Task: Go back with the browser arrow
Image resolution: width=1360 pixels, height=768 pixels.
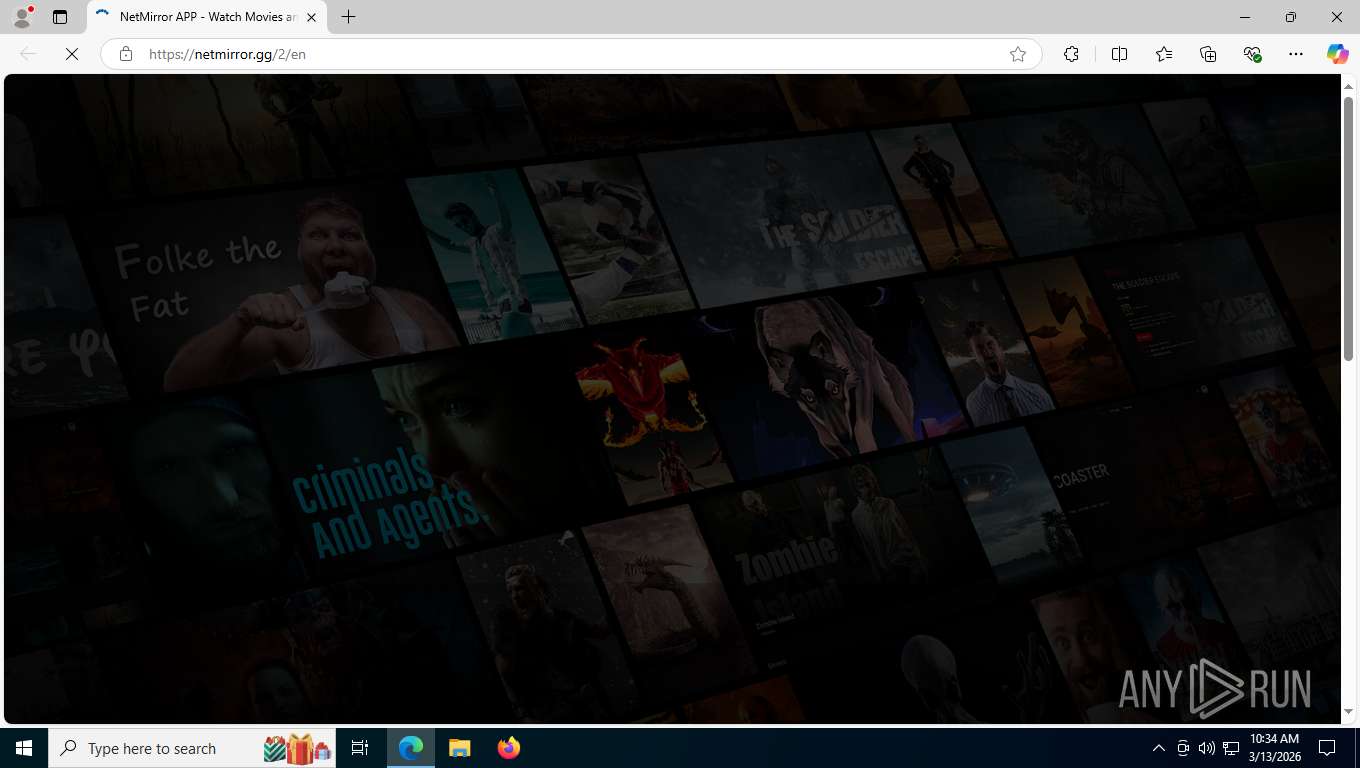Action: [x=28, y=54]
